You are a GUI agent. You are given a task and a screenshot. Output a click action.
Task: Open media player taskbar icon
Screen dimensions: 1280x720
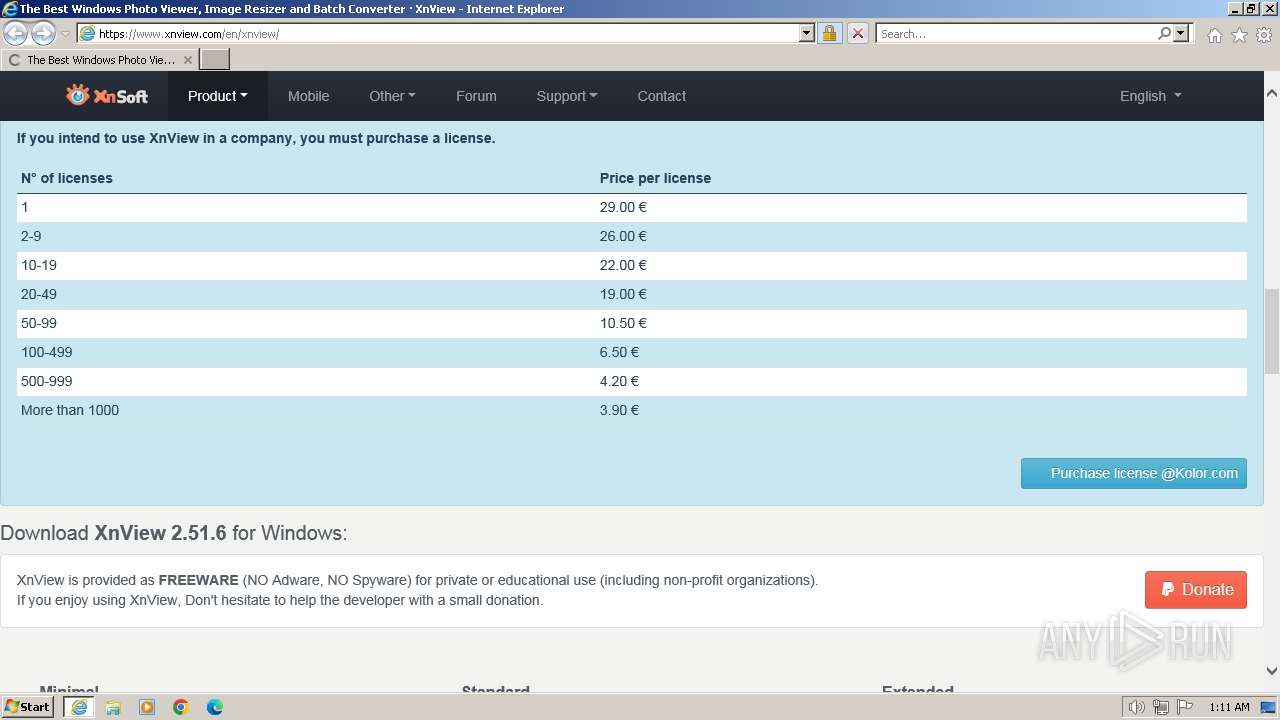point(147,707)
